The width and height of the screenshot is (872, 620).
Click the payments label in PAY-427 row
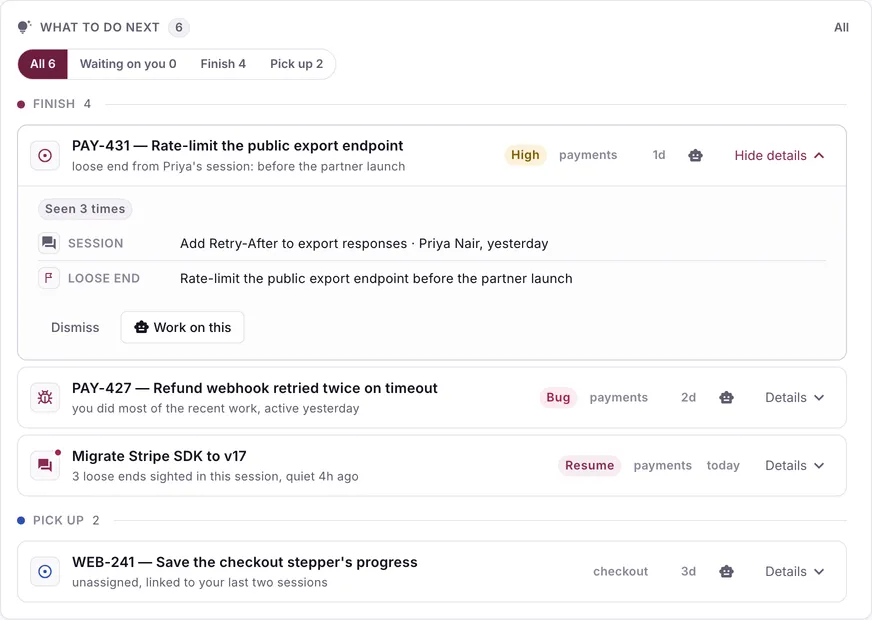tap(618, 398)
